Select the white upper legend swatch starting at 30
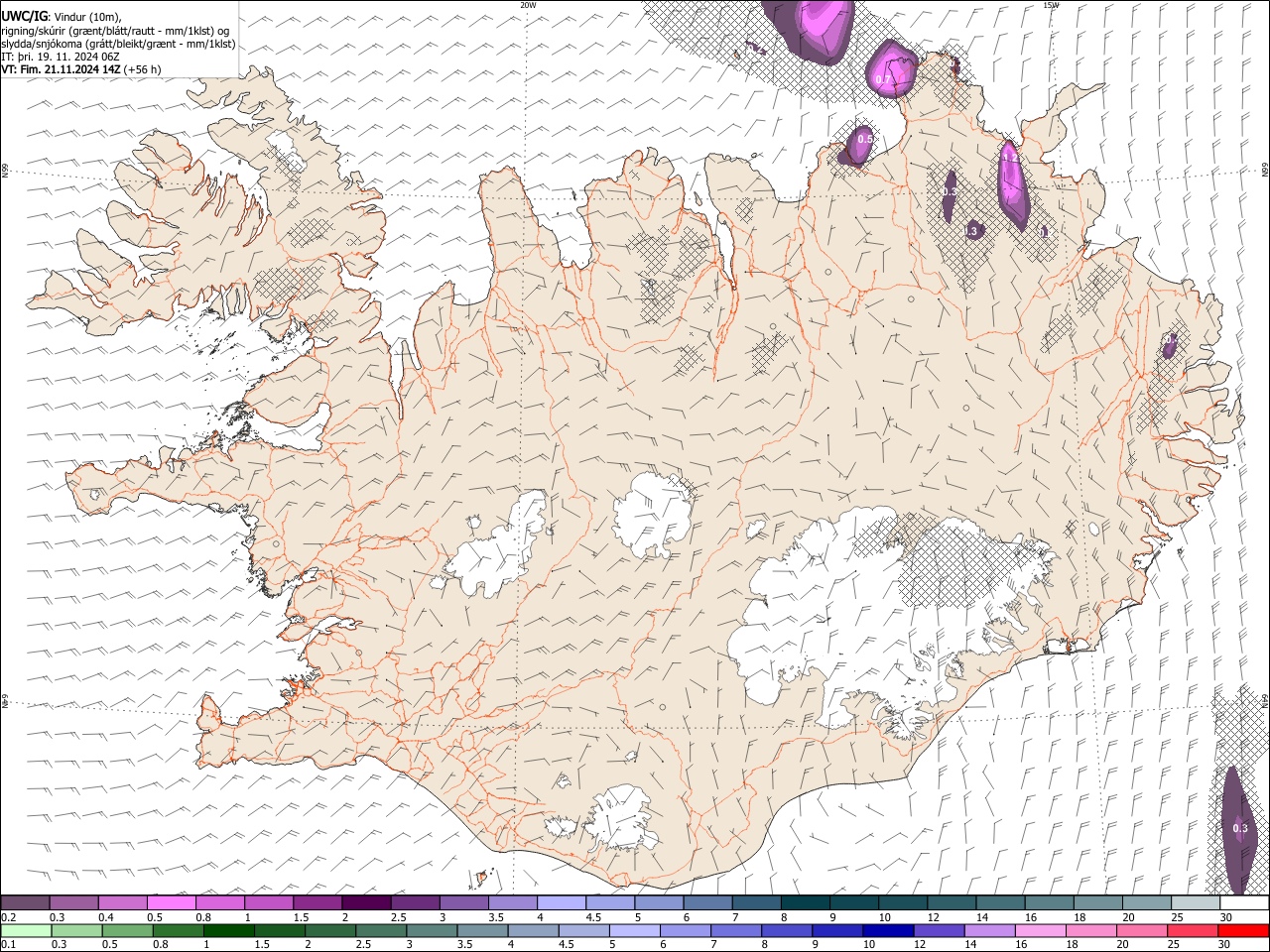The width and height of the screenshot is (1270, 952). pos(1243,902)
